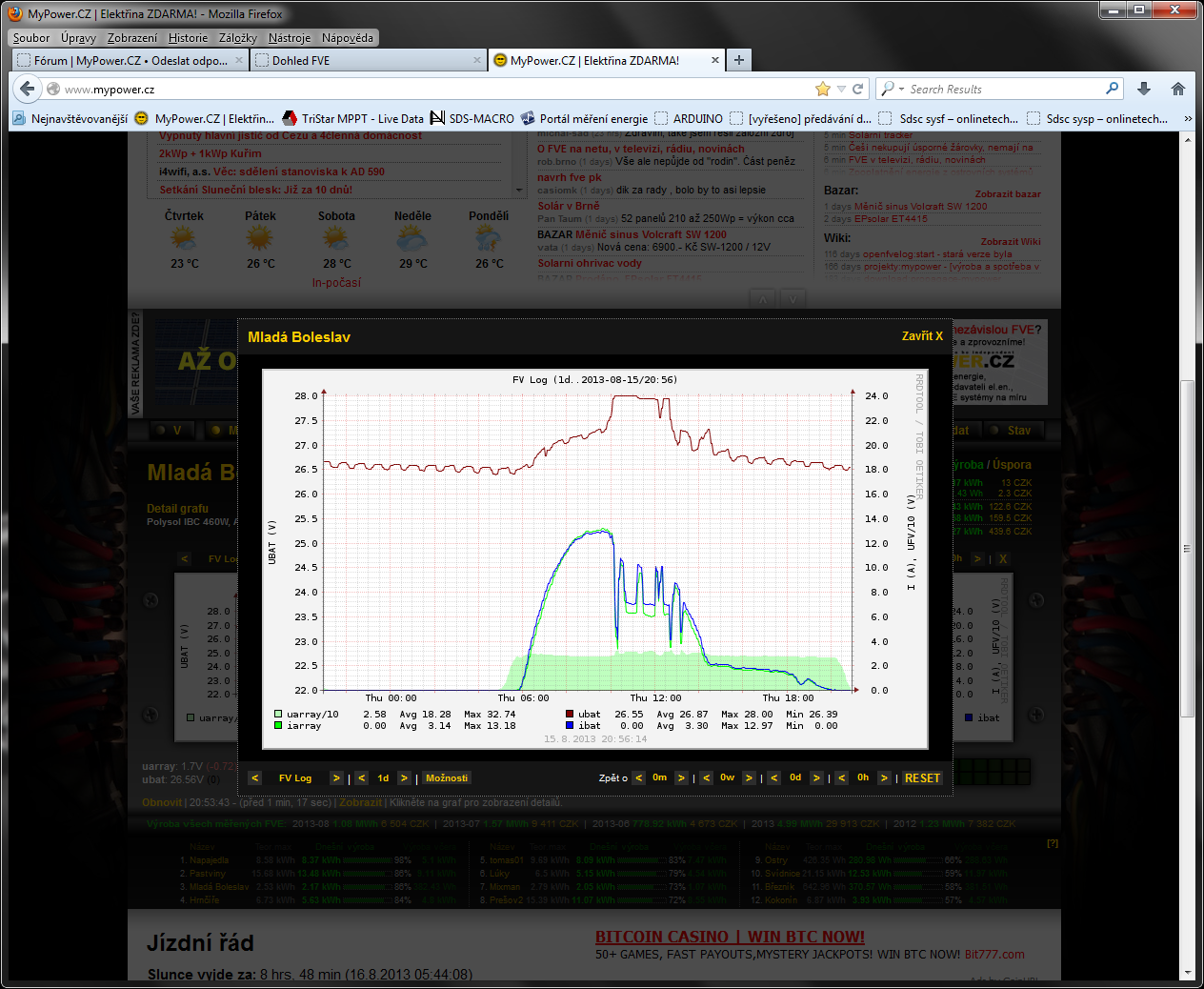The height and width of the screenshot is (989, 1204).
Task: Show hidden bookmarks via the overflow chevron
Action: click(1188, 119)
